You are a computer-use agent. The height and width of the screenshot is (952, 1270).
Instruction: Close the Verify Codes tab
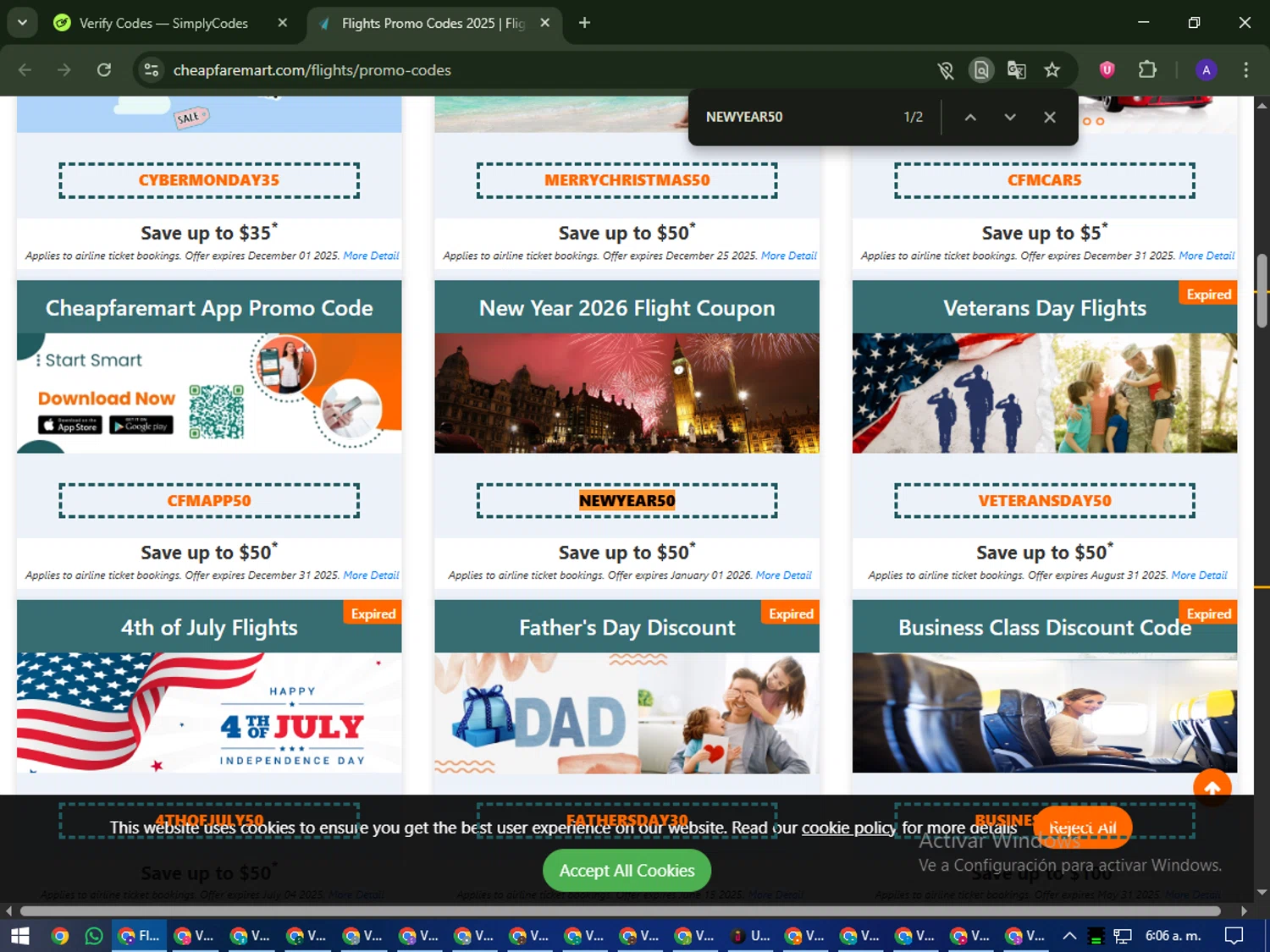coord(283,23)
